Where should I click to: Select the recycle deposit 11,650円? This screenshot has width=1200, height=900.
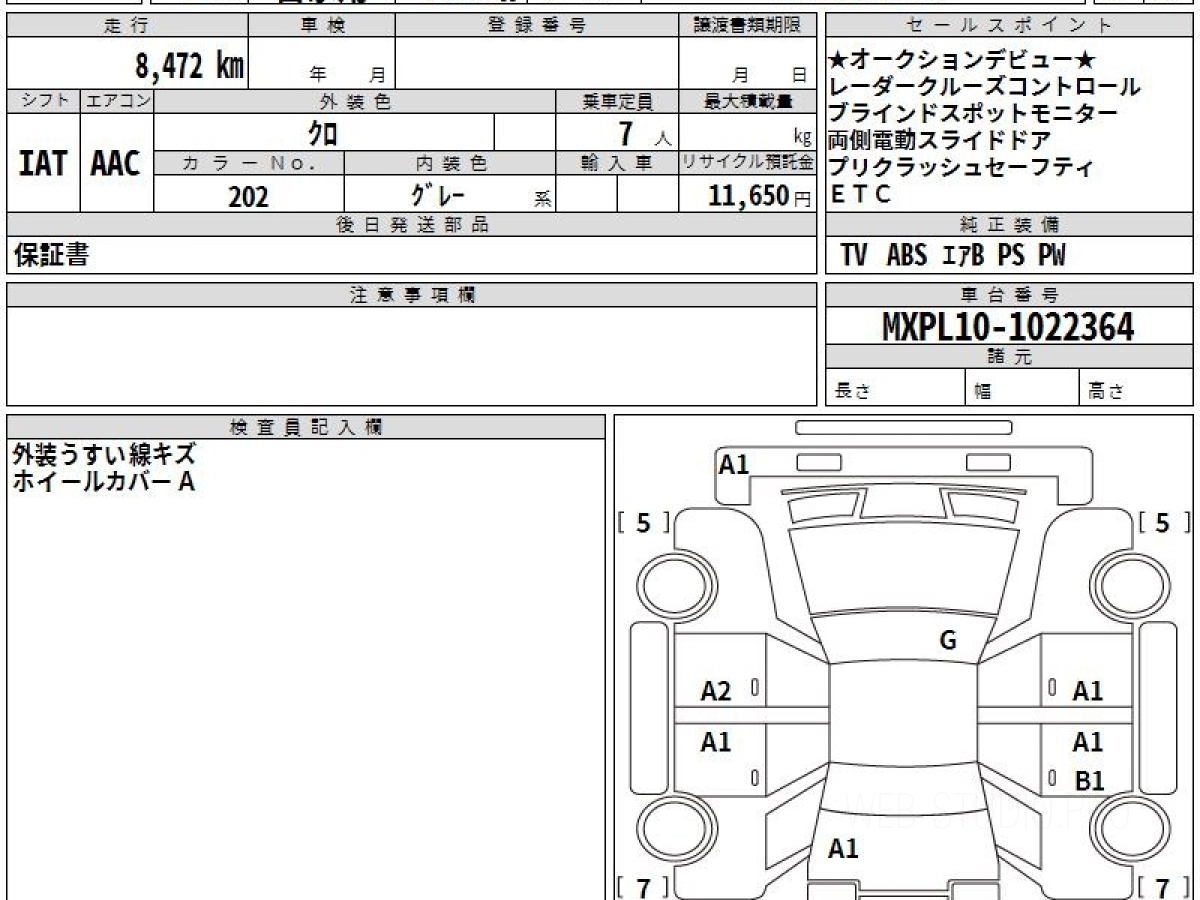click(x=760, y=196)
